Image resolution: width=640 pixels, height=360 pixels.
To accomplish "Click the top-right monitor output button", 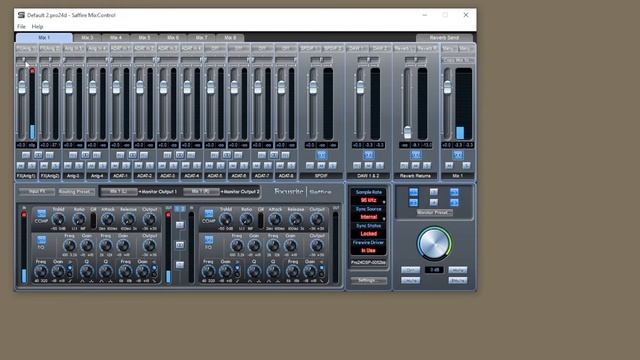I will click(x=454, y=192).
